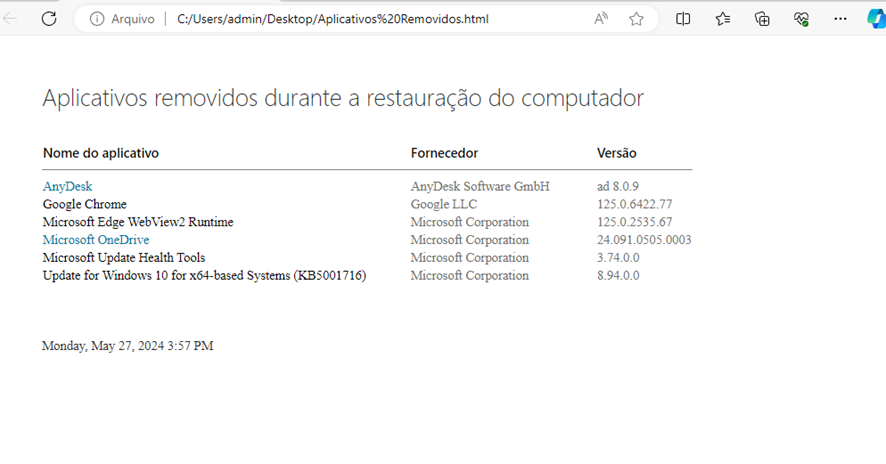Open the site info icon beside Arquivo
886x464 pixels.
(97, 19)
